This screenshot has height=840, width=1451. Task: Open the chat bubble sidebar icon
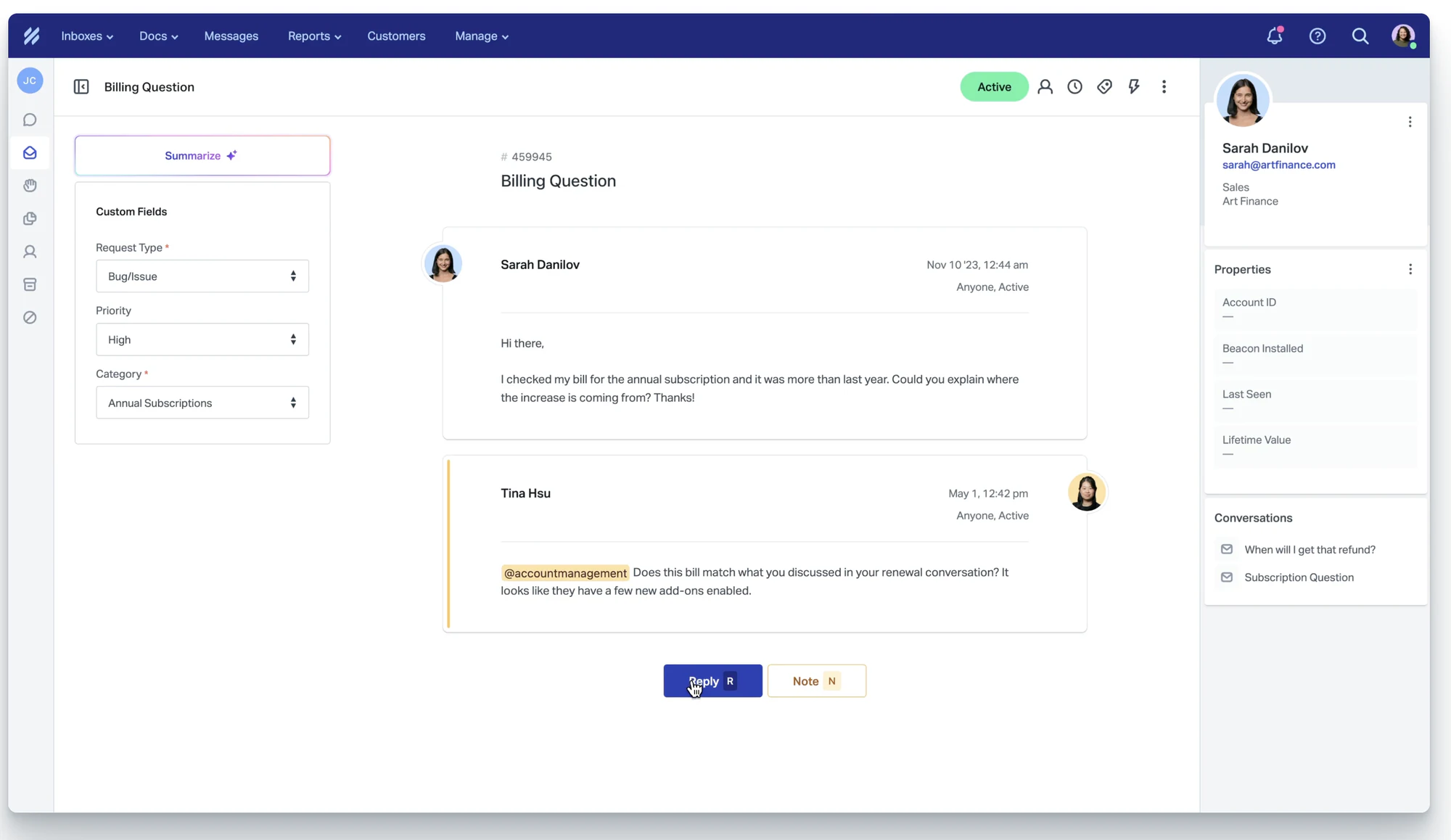(x=30, y=120)
